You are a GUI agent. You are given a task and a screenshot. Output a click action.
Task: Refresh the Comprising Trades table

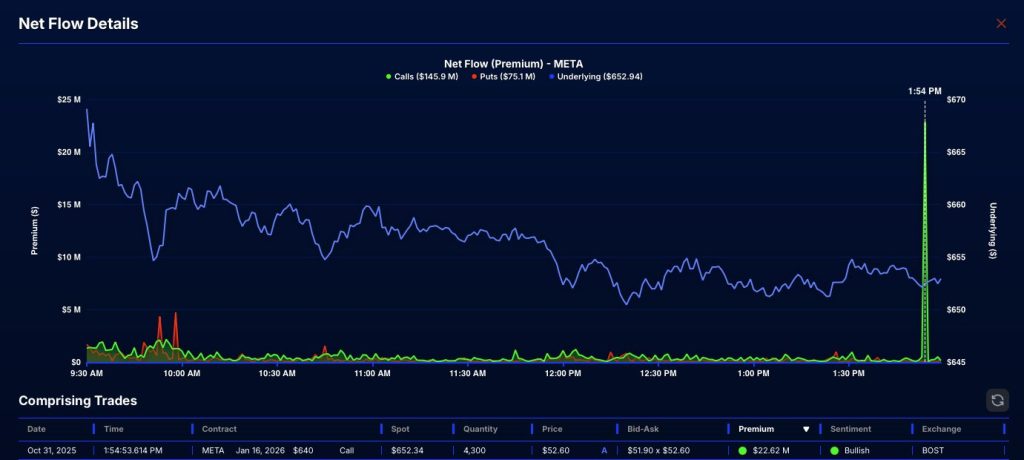pyautogui.click(x=997, y=400)
